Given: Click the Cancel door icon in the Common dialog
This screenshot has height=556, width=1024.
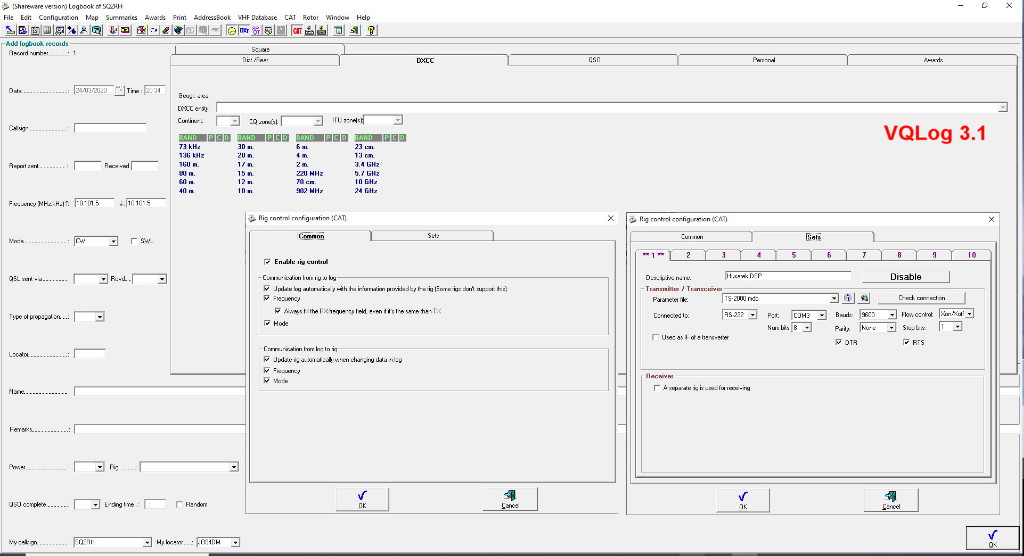Looking at the screenshot, I should pyautogui.click(x=510, y=497).
